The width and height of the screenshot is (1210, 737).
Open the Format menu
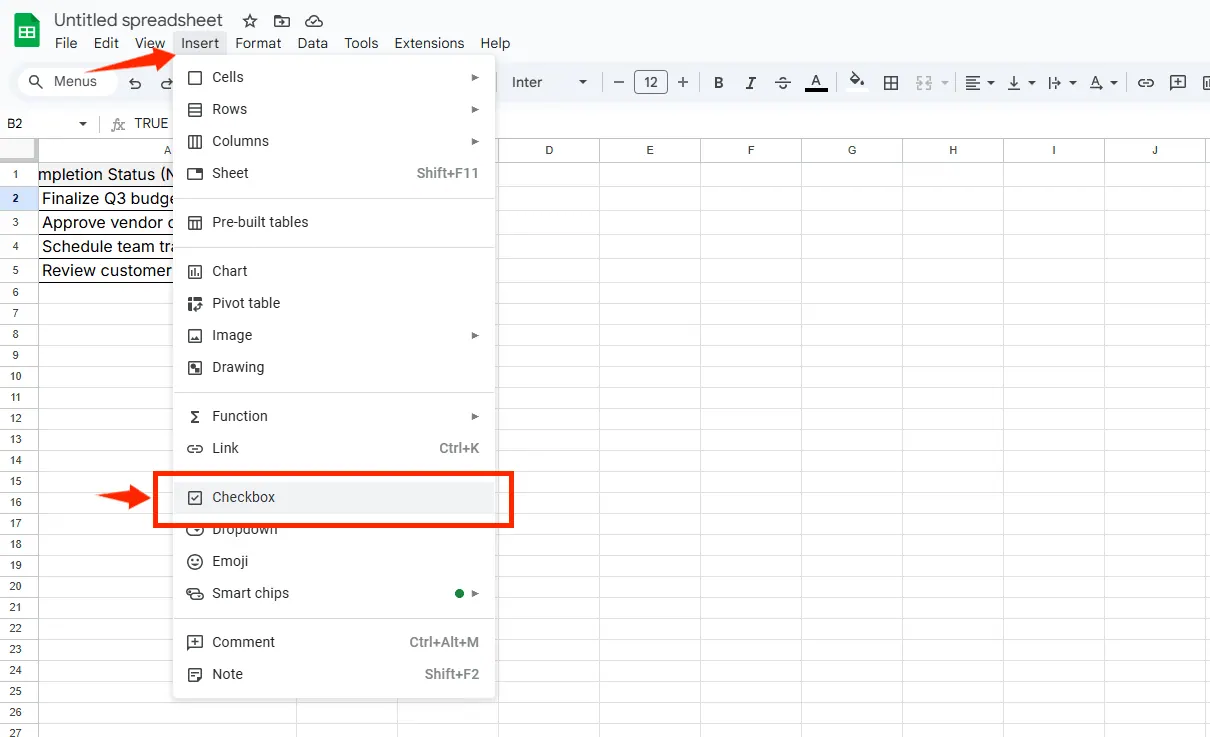[x=258, y=43]
